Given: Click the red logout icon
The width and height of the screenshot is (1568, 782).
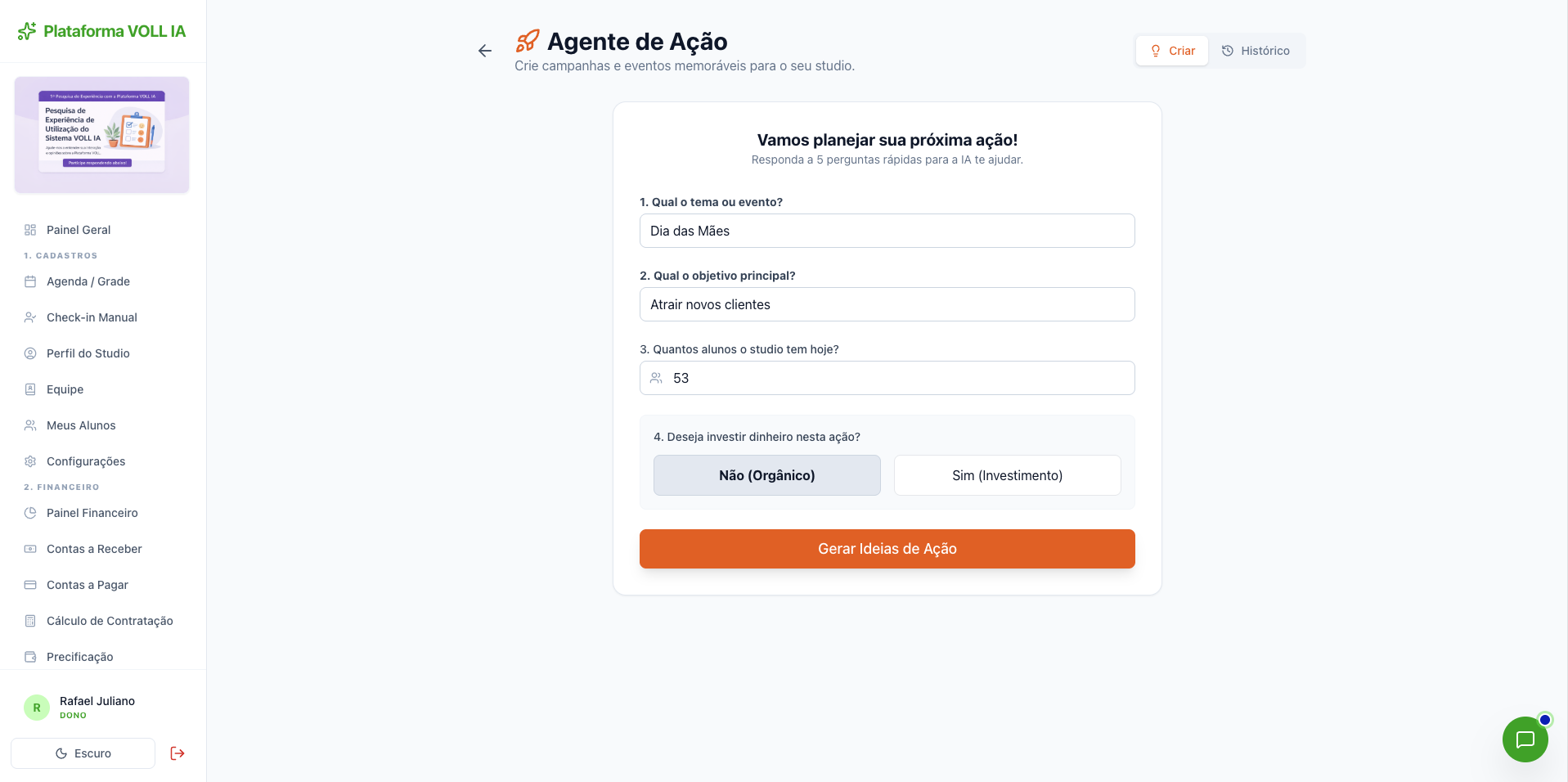Looking at the screenshot, I should [x=177, y=753].
